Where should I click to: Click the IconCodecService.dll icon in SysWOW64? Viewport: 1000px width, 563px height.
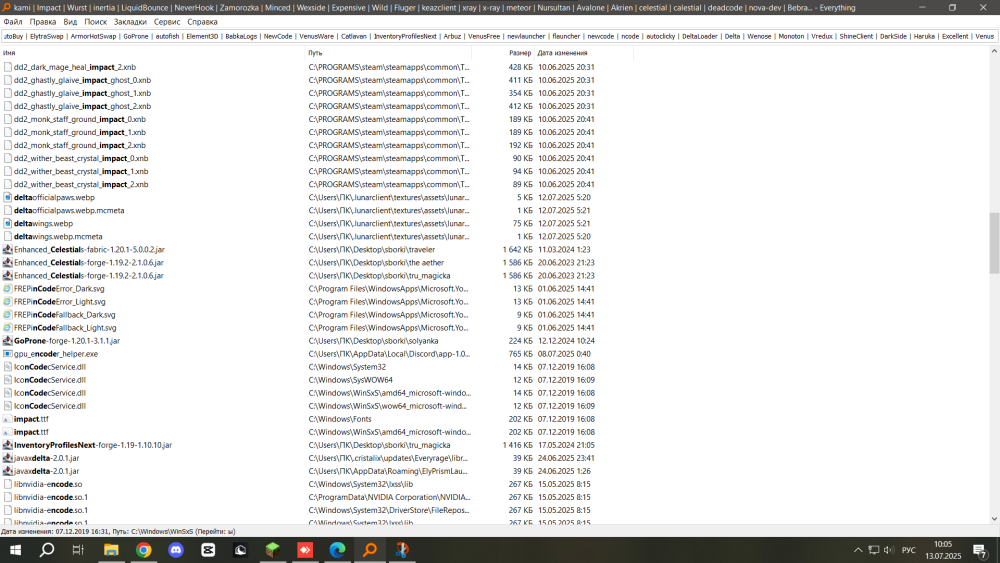(8, 380)
